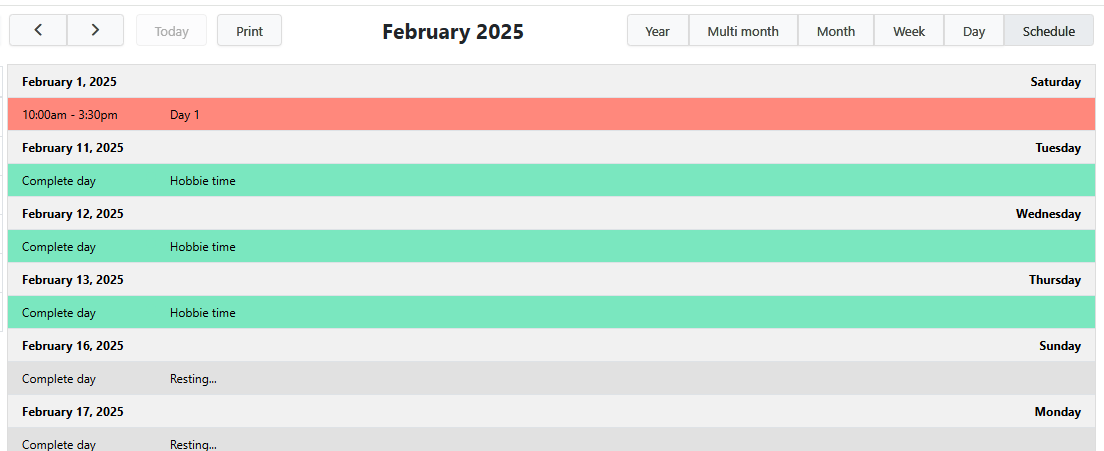Open Hobbie time event on February 12
Viewport: 1104px width, 451px height.
tap(203, 247)
